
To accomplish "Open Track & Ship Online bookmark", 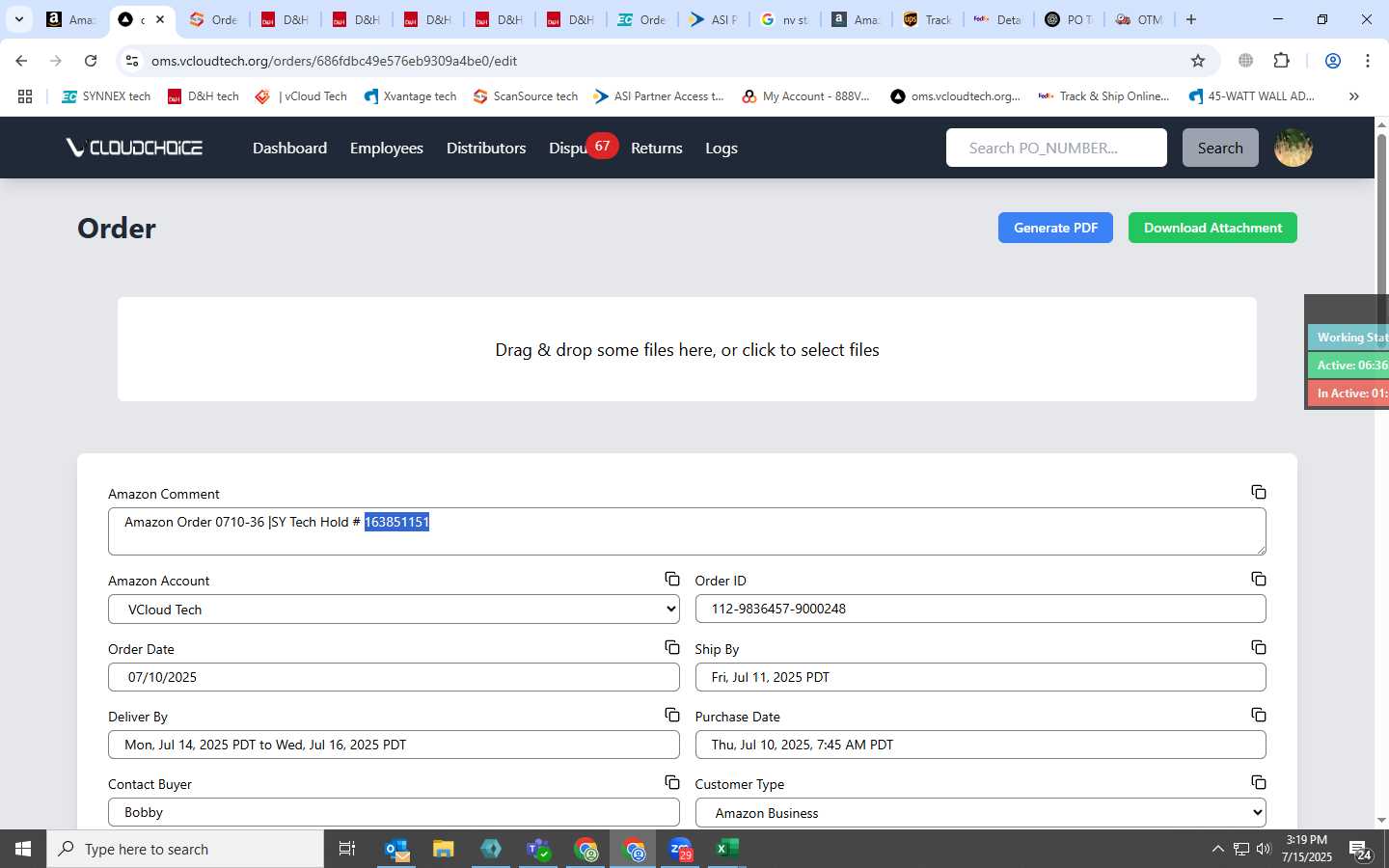I will (x=1103, y=96).
